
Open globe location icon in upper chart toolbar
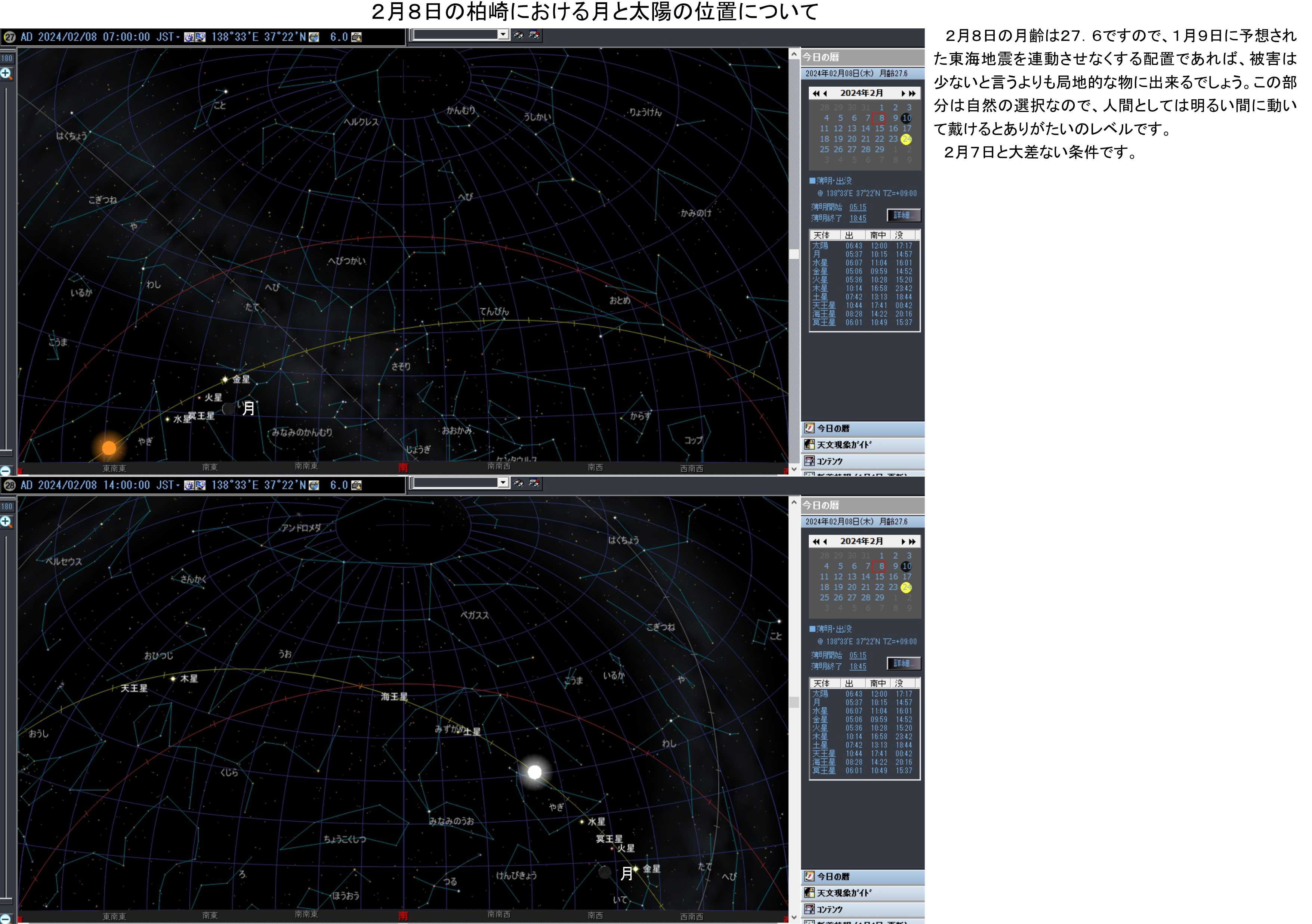(x=314, y=37)
